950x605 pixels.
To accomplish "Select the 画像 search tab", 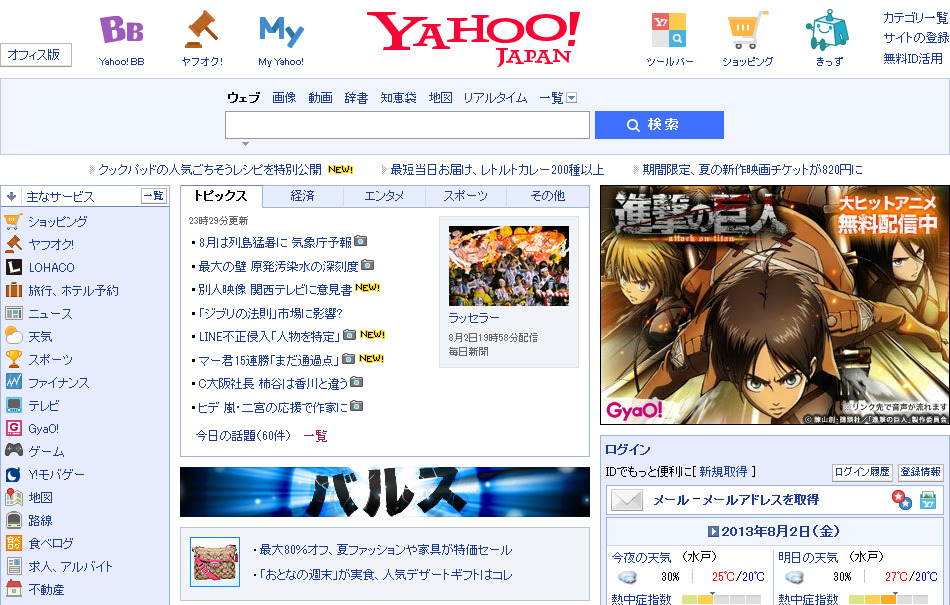I will 284,98.
